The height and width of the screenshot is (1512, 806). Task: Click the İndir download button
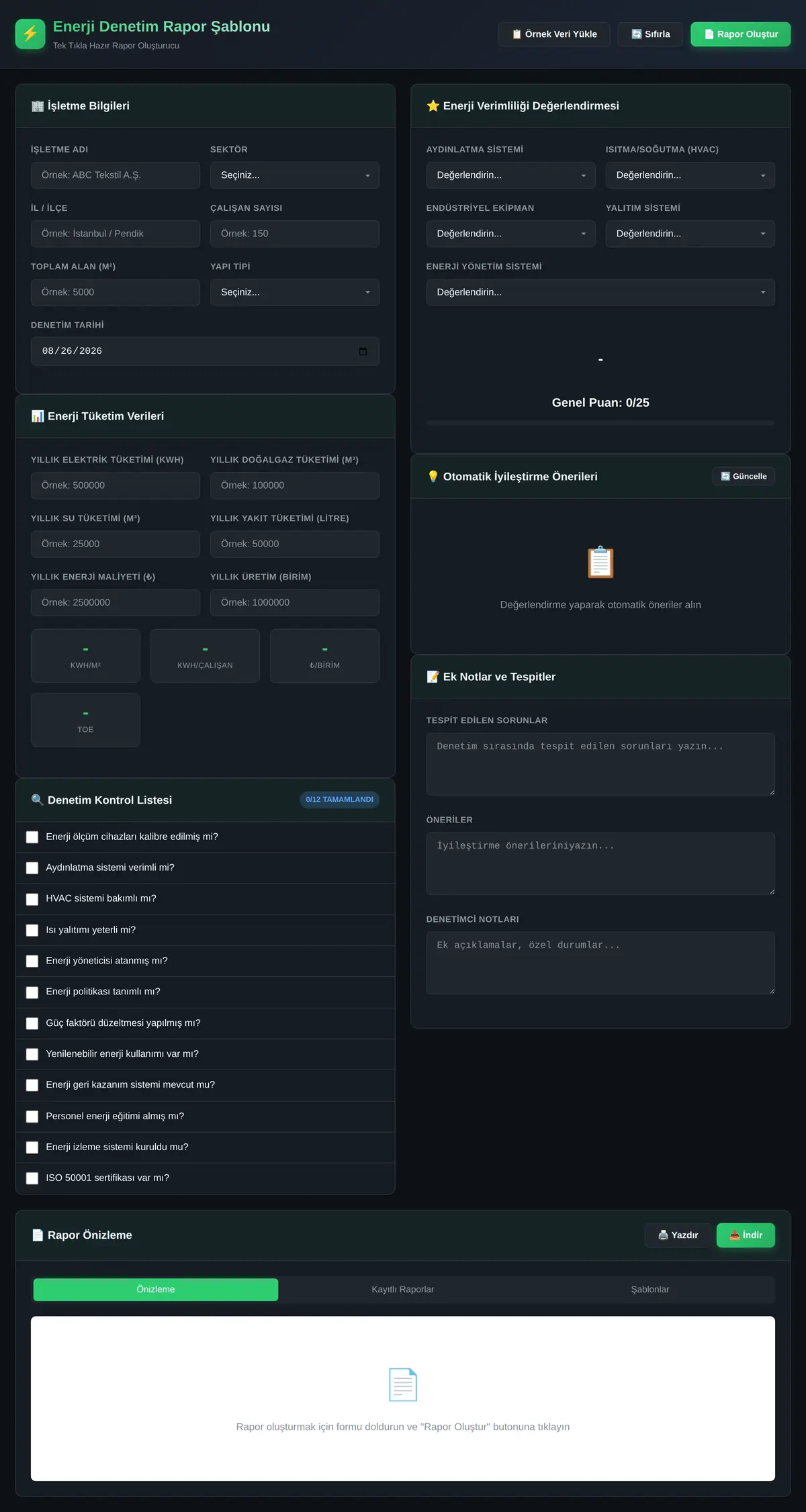pyautogui.click(x=746, y=1235)
